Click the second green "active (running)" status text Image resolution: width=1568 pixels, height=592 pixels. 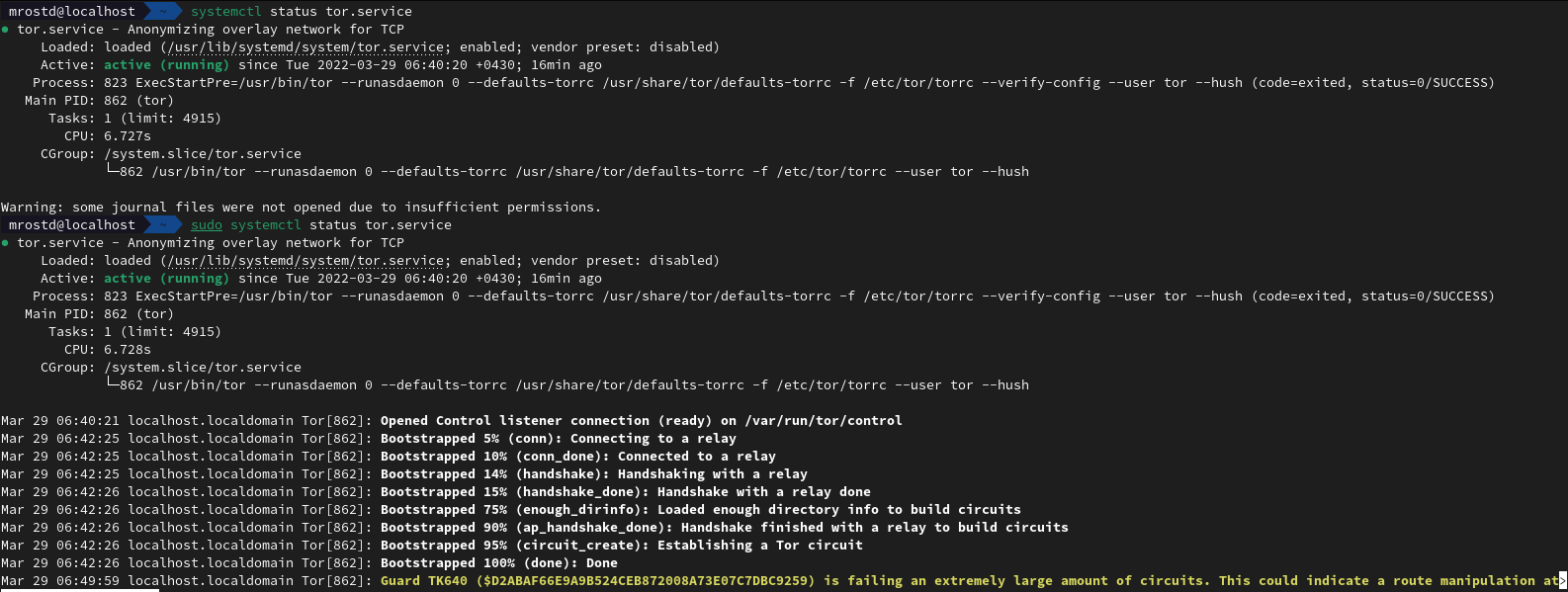[166, 279]
